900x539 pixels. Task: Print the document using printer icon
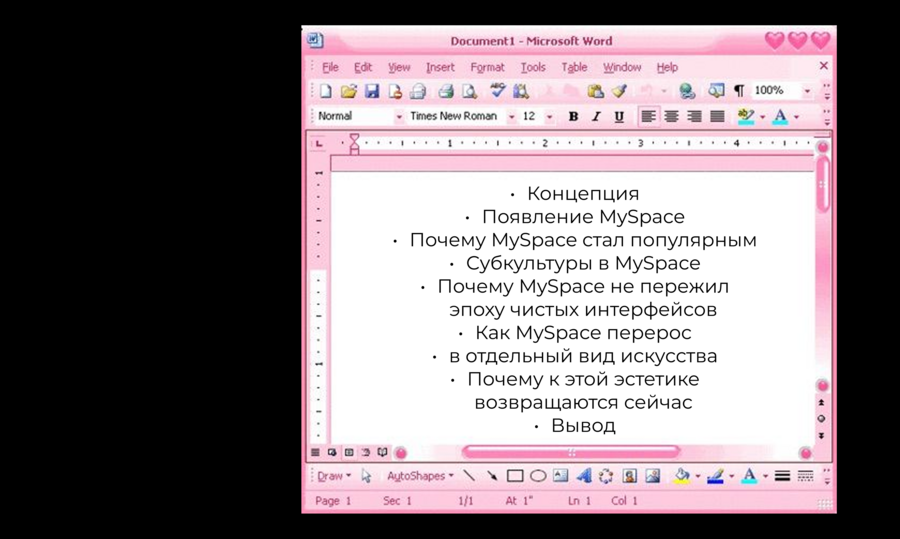pos(446,91)
